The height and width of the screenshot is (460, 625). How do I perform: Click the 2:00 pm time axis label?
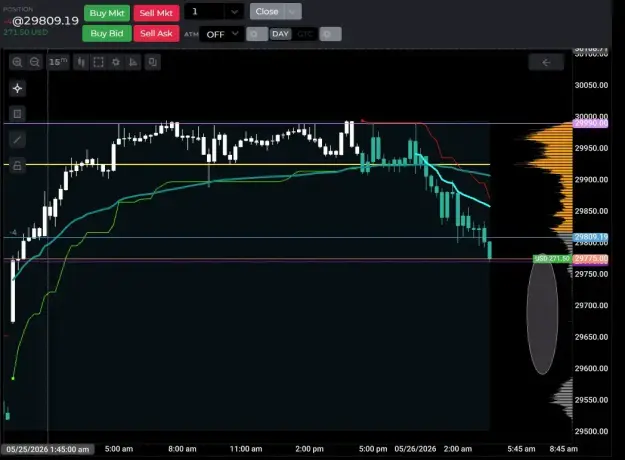coord(309,449)
